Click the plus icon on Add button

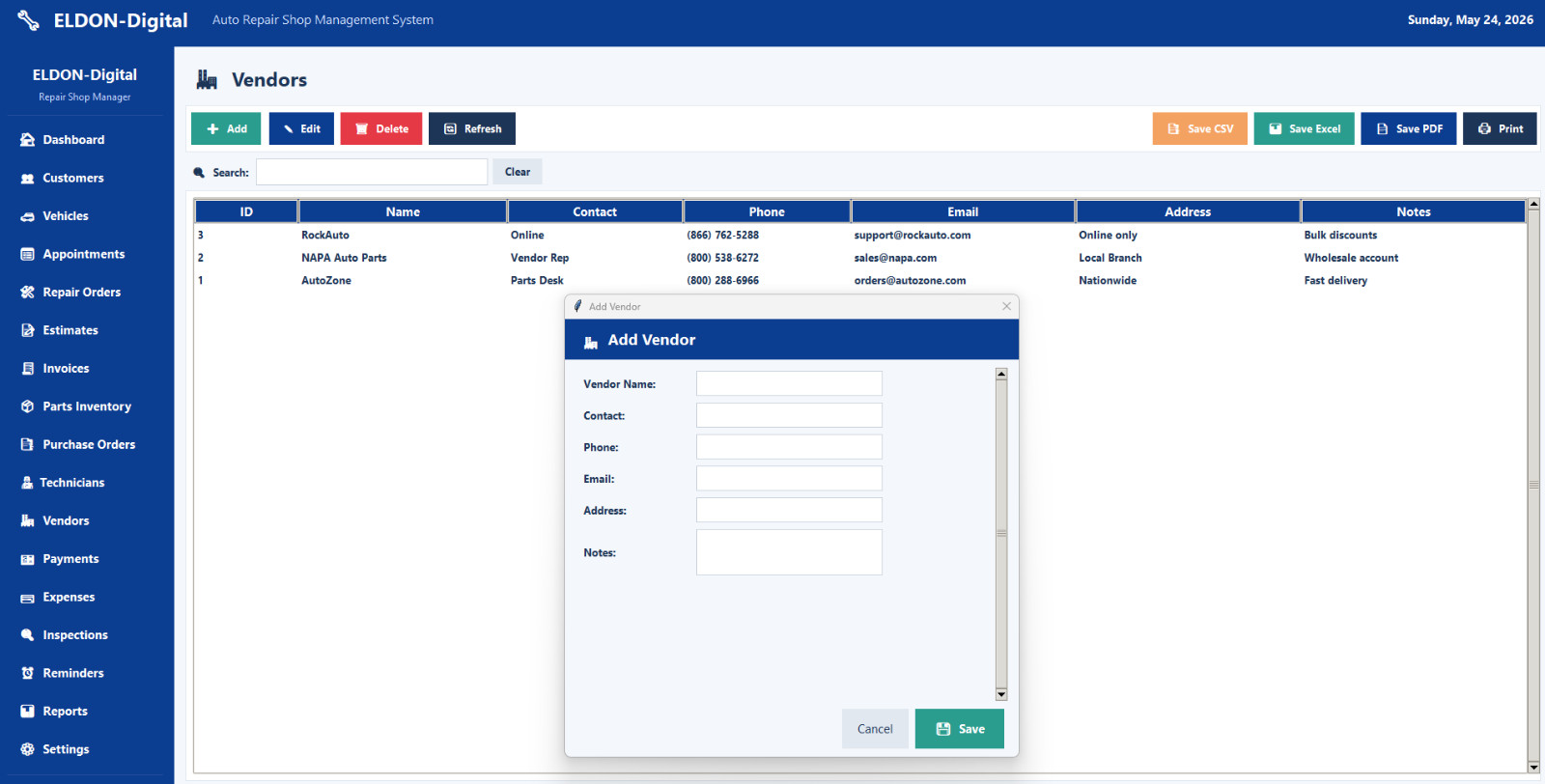(212, 129)
